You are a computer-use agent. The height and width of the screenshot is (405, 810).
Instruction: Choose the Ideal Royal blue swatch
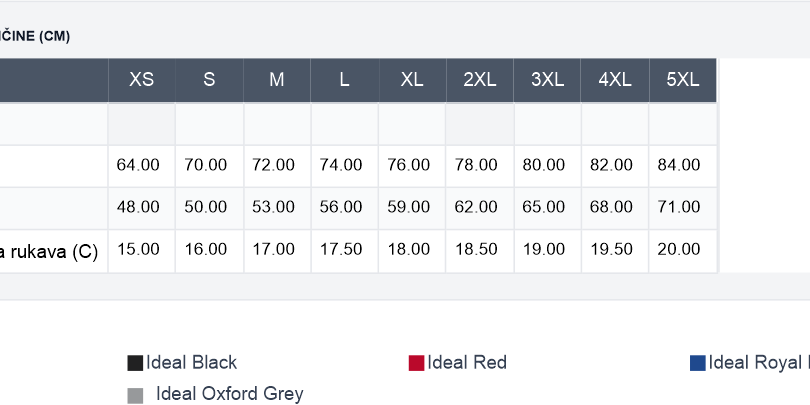pyautogui.click(x=697, y=363)
